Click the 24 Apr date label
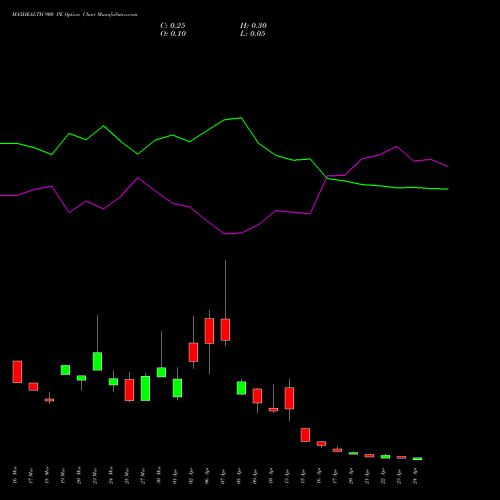The image size is (500, 500). 415,477
